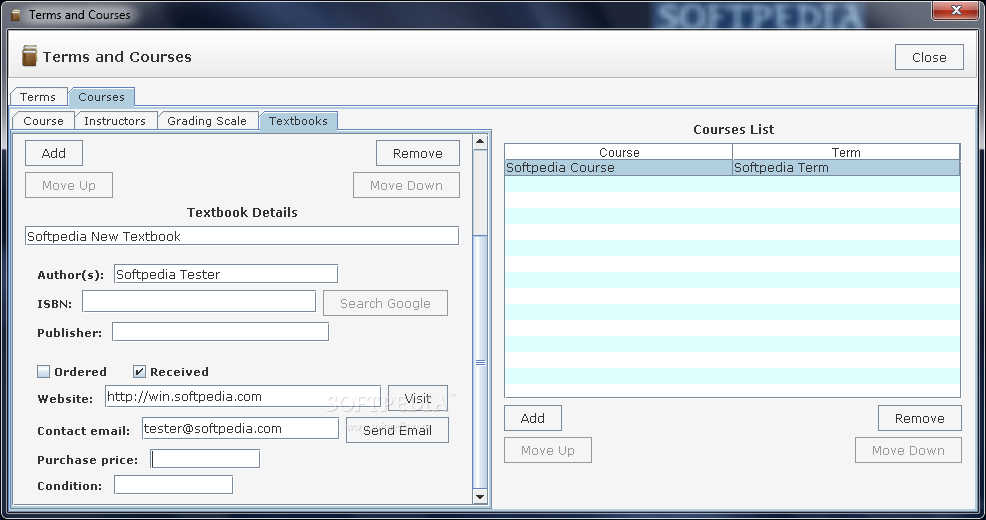Remove the selected course from Courses List
Screen dimensions: 986x520
tap(919, 418)
